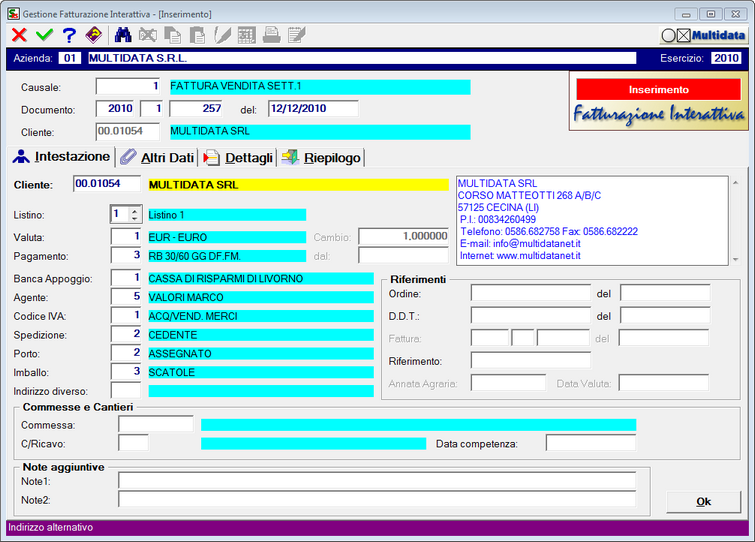Click the red X cancel icon
The width and height of the screenshot is (755, 542).
(19, 35)
